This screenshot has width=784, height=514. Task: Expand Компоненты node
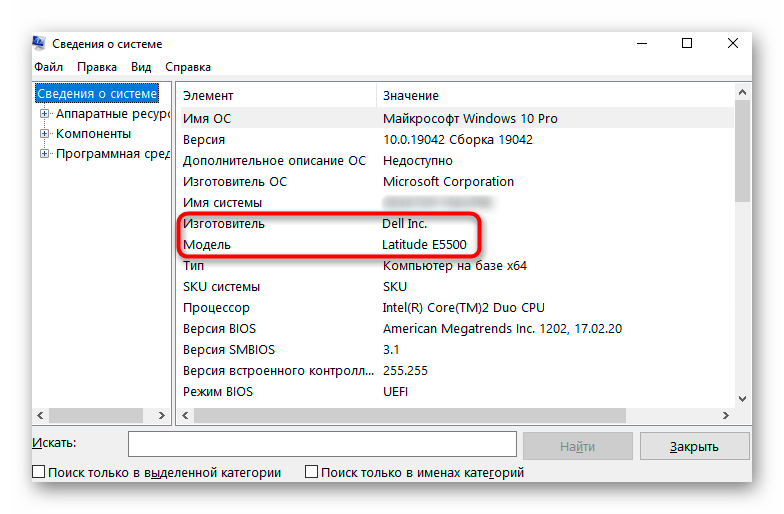pyautogui.click(x=44, y=134)
